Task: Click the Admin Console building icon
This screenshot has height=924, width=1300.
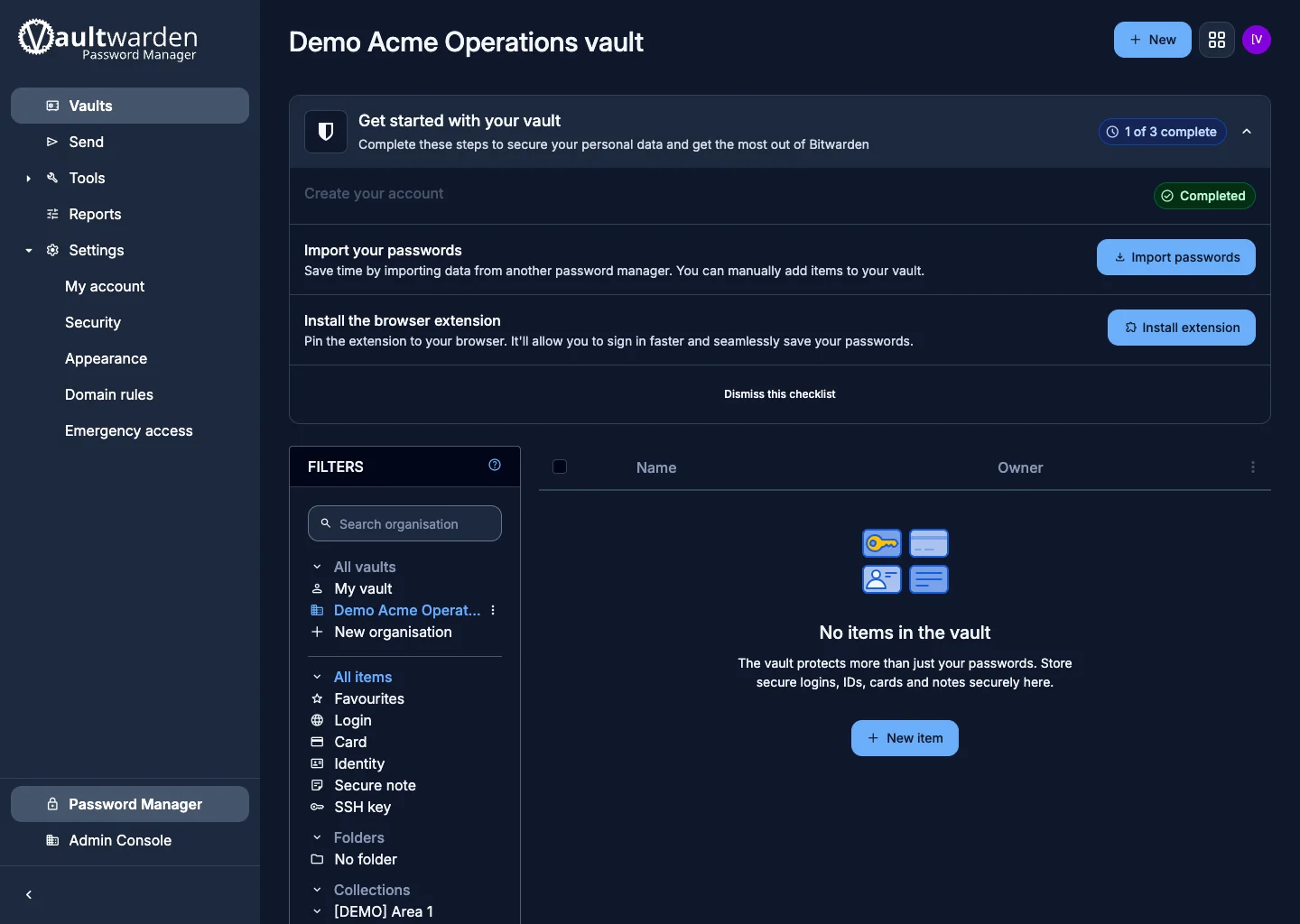Action: click(52, 840)
